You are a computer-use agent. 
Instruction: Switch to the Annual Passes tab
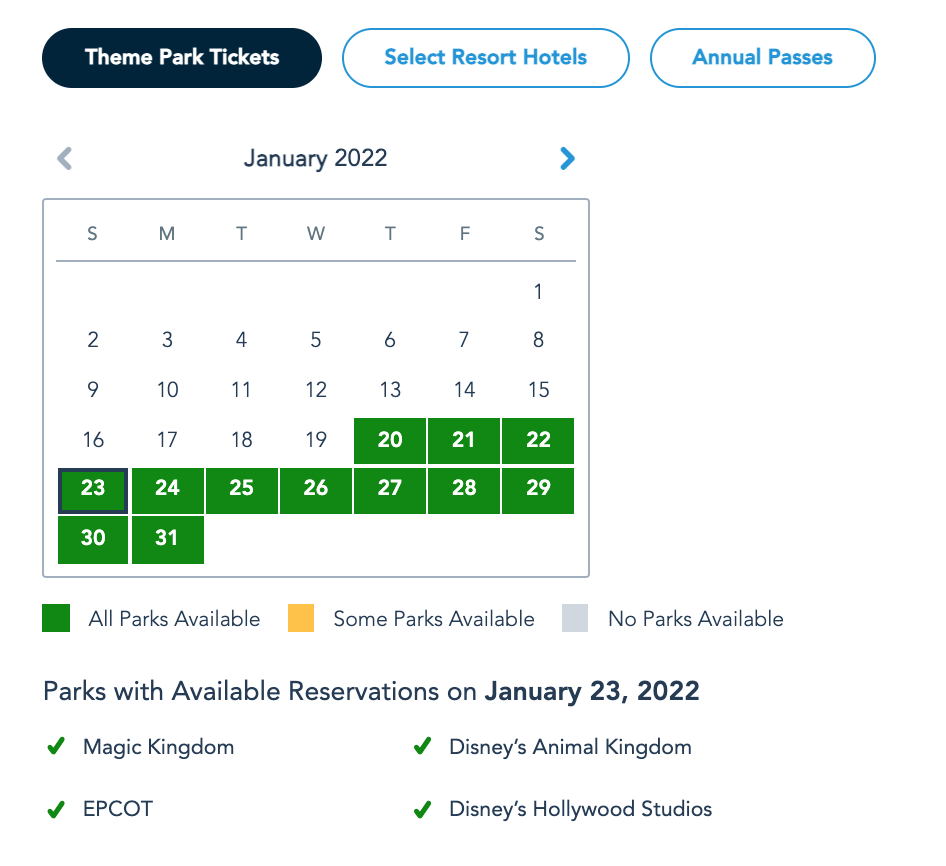click(762, 57)
